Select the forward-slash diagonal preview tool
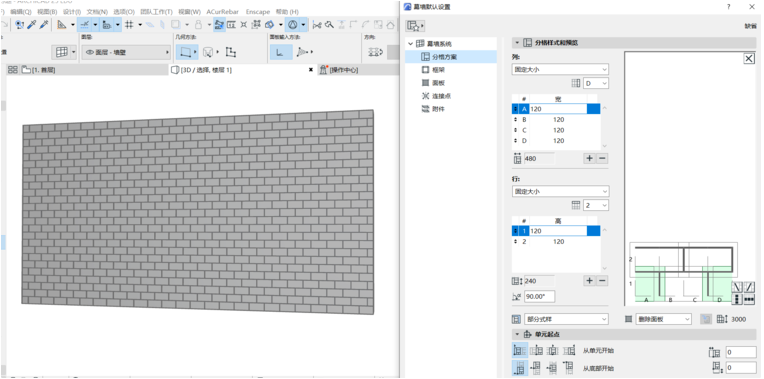764x379 pixels. 749,287
